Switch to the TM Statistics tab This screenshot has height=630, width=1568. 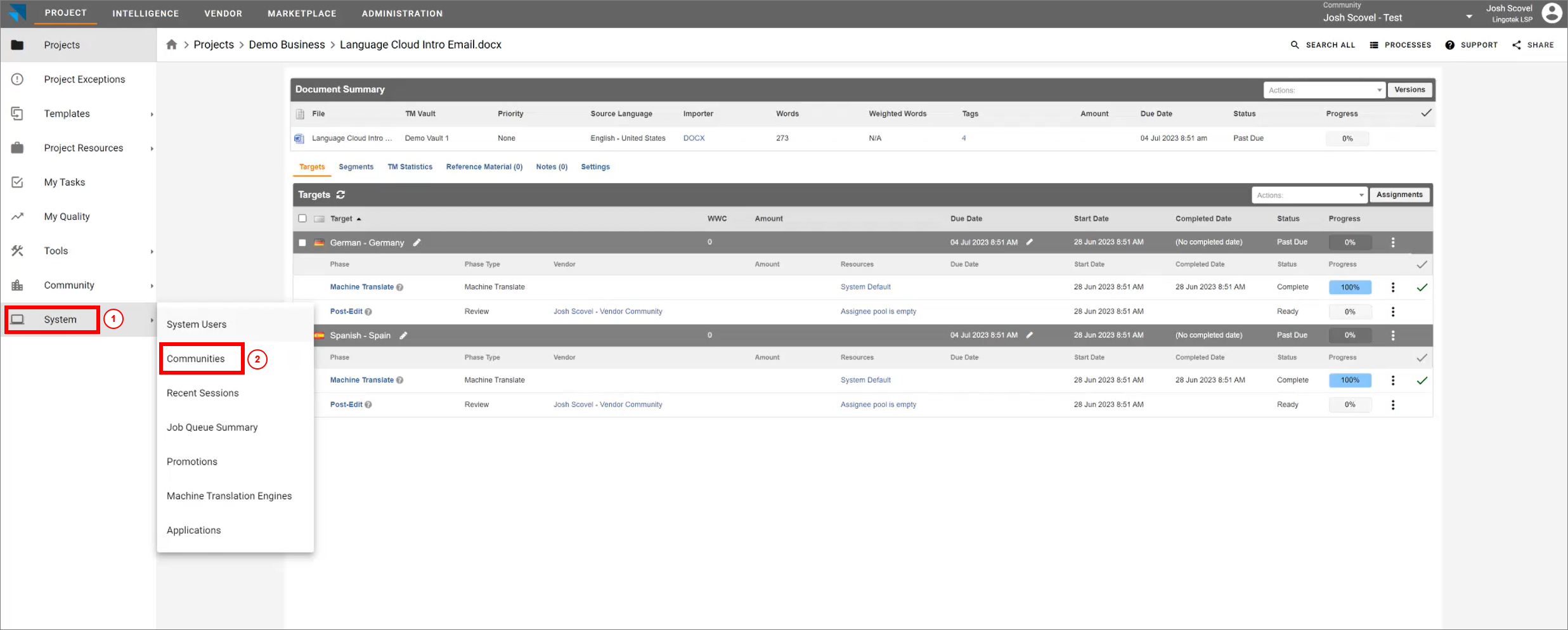(410, 167)
